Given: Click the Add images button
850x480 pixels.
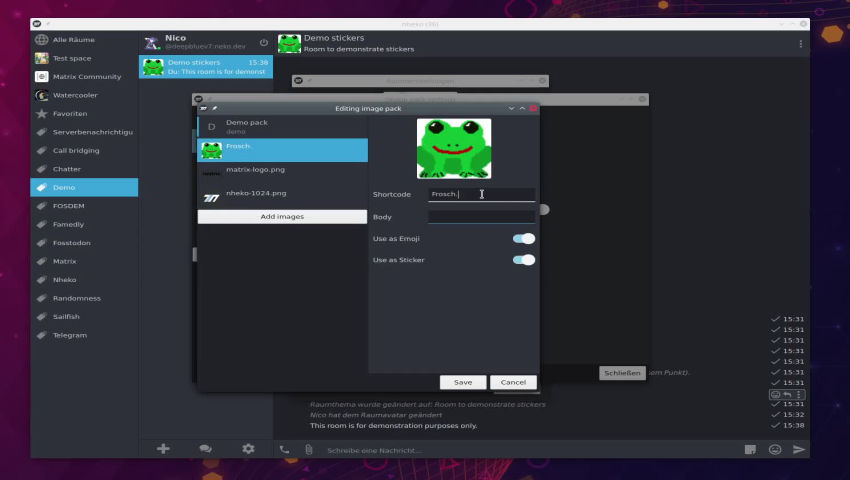Looking at the screenshot, I should 282,216.
